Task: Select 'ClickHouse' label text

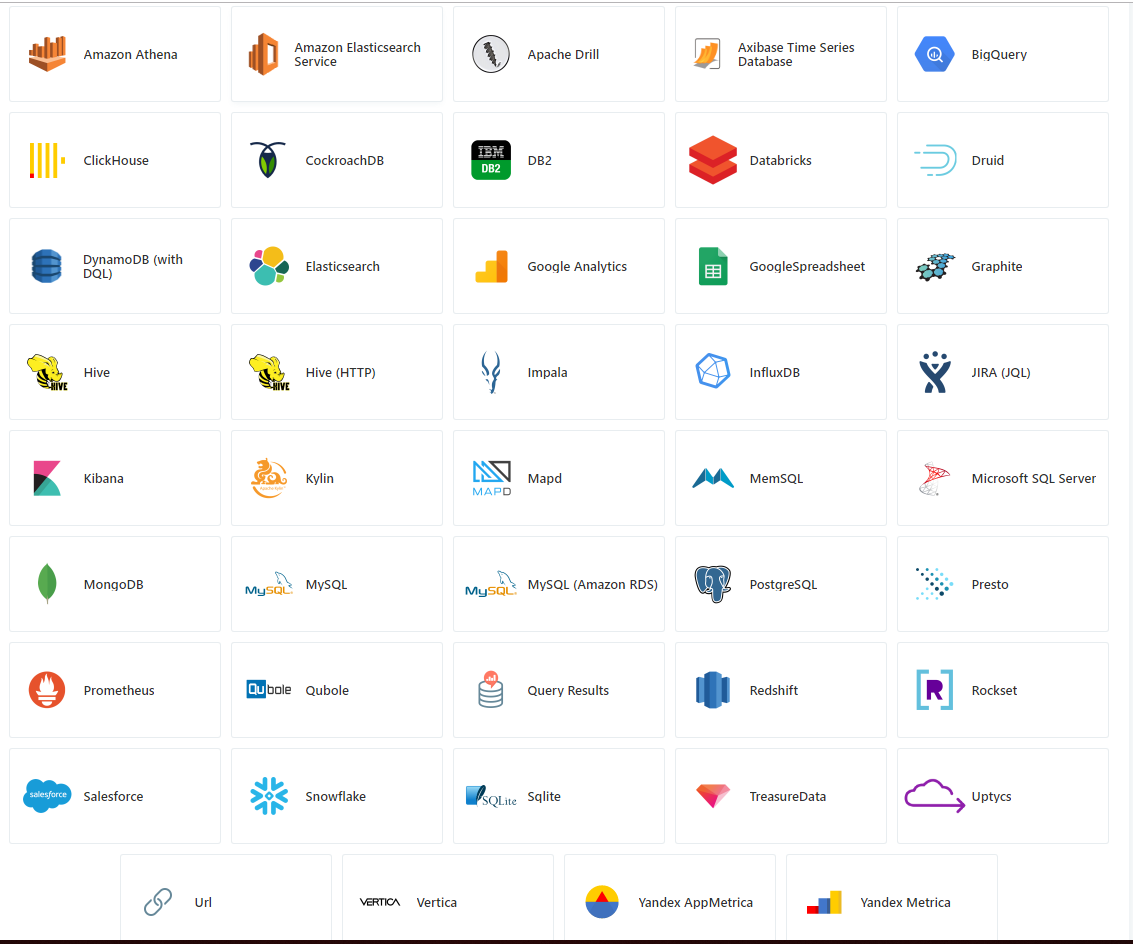Action: pos(116,160)
